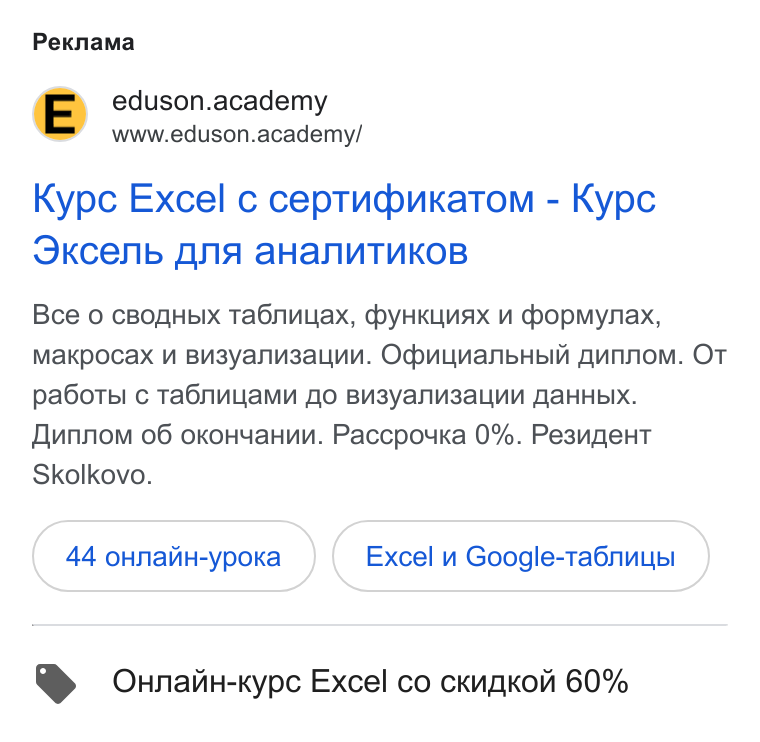The height and width of the screenshot is (742, 760).
Task: Click 'скидкой 60%' in the promo line
Action: pyautogui.click(x=534, y=681)
